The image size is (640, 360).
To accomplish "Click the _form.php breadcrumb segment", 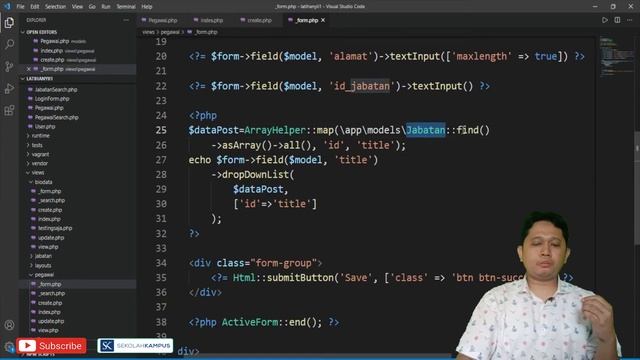I will tap(206, 32).
